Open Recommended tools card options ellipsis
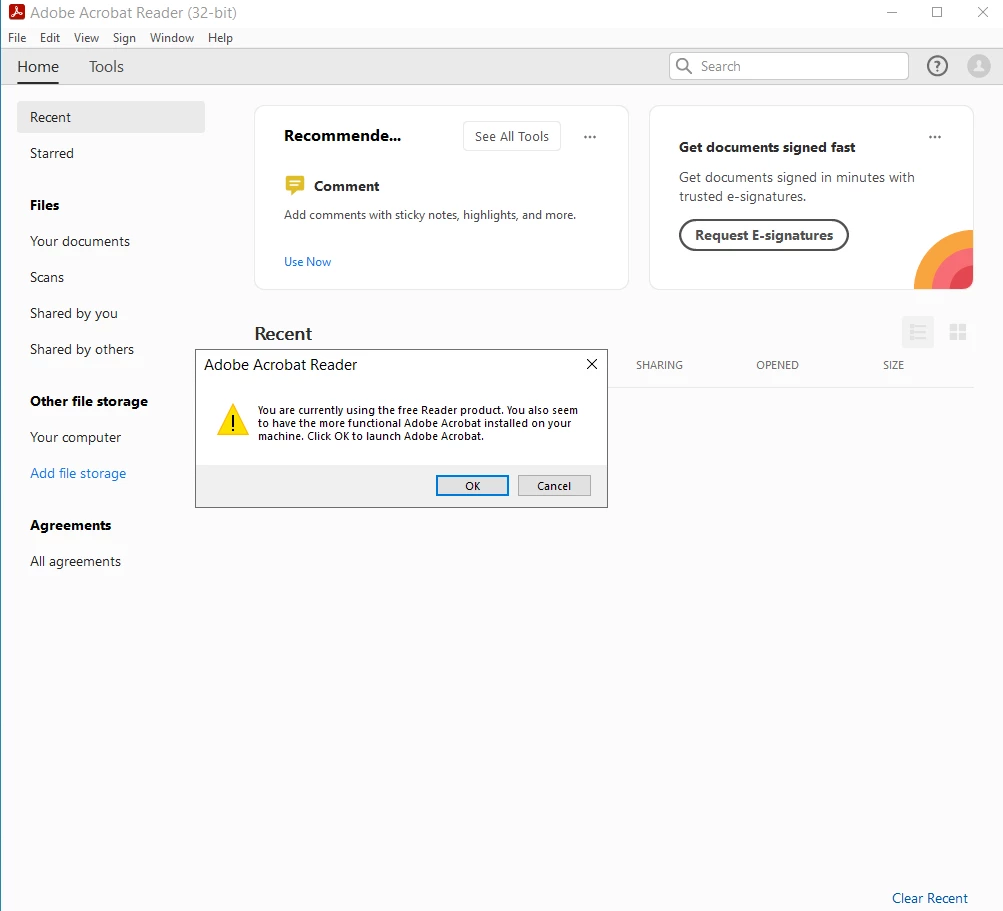Viewport: 1003px width, 911px height. coord(590,137)
